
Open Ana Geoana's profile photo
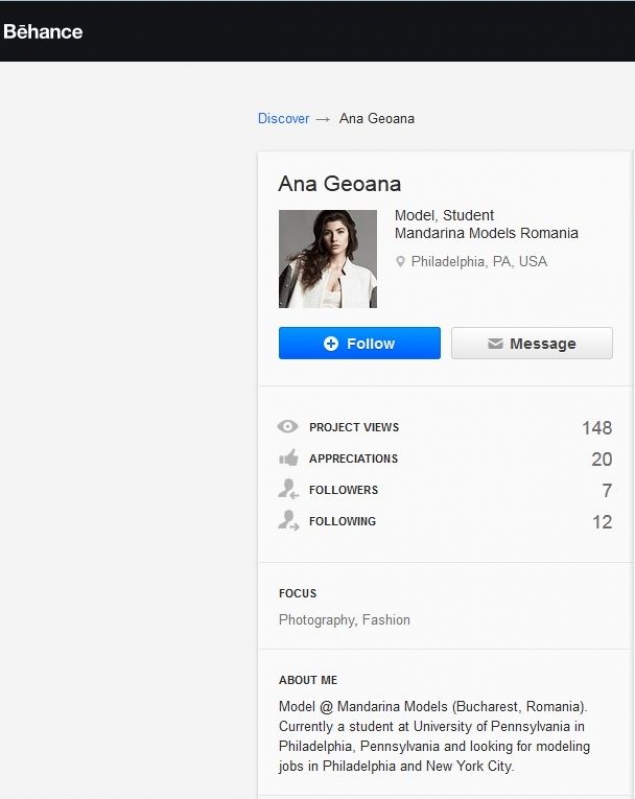[327, 258]
